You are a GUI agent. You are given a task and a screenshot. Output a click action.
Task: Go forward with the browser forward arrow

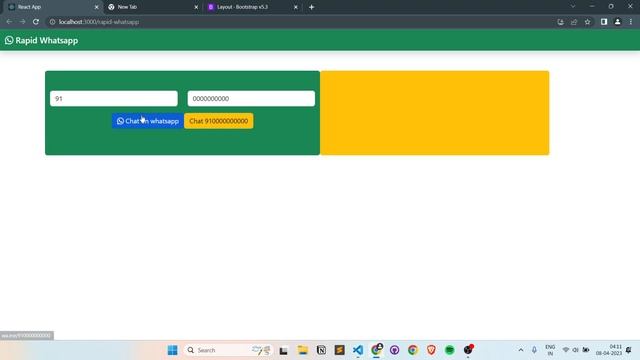[22, 22]
